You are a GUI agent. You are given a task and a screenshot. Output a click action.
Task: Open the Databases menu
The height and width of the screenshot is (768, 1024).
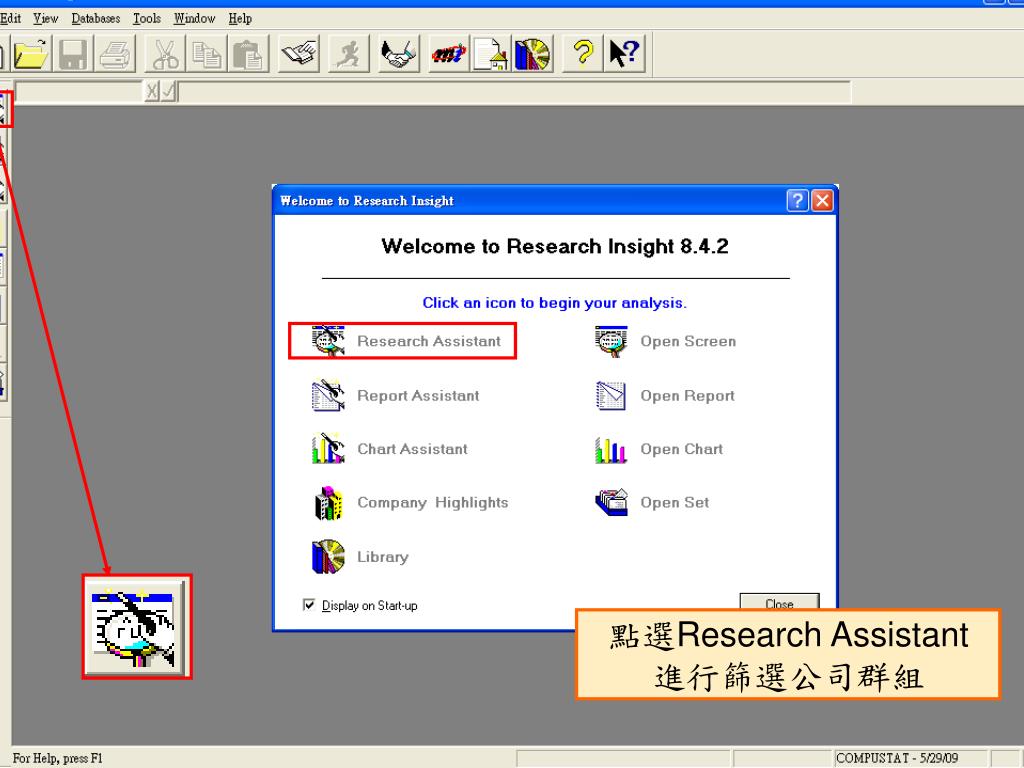coord(96,18)
